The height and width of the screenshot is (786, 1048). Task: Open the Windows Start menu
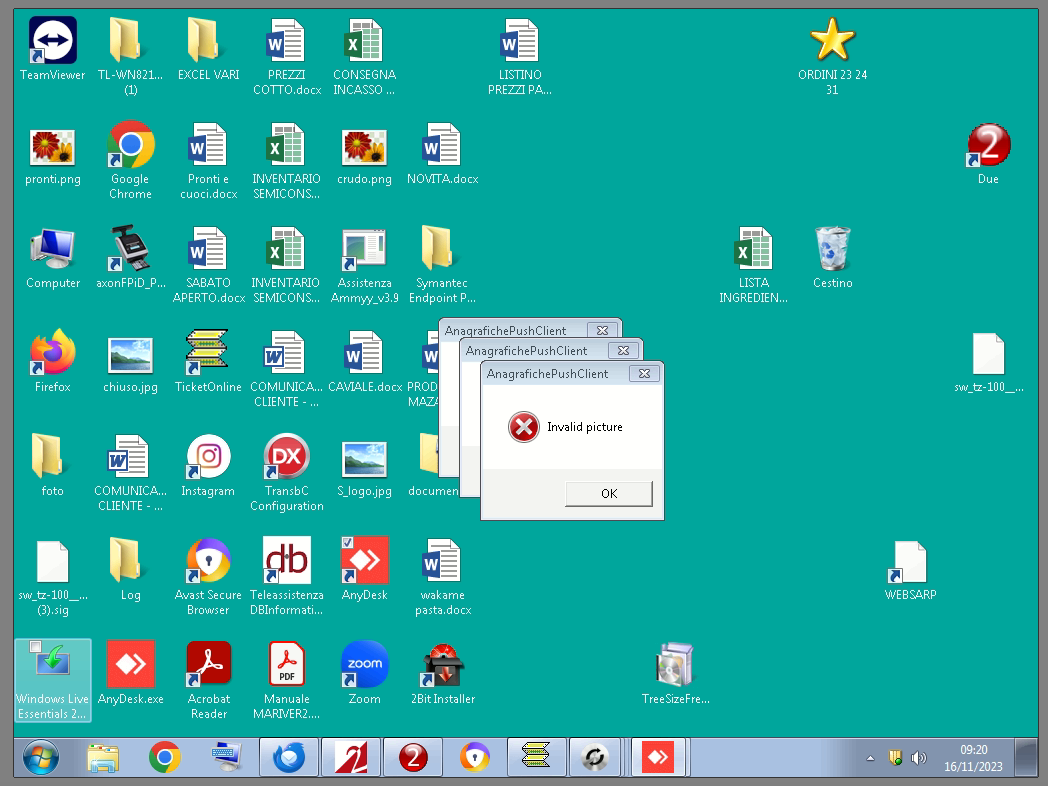[41, 757]
